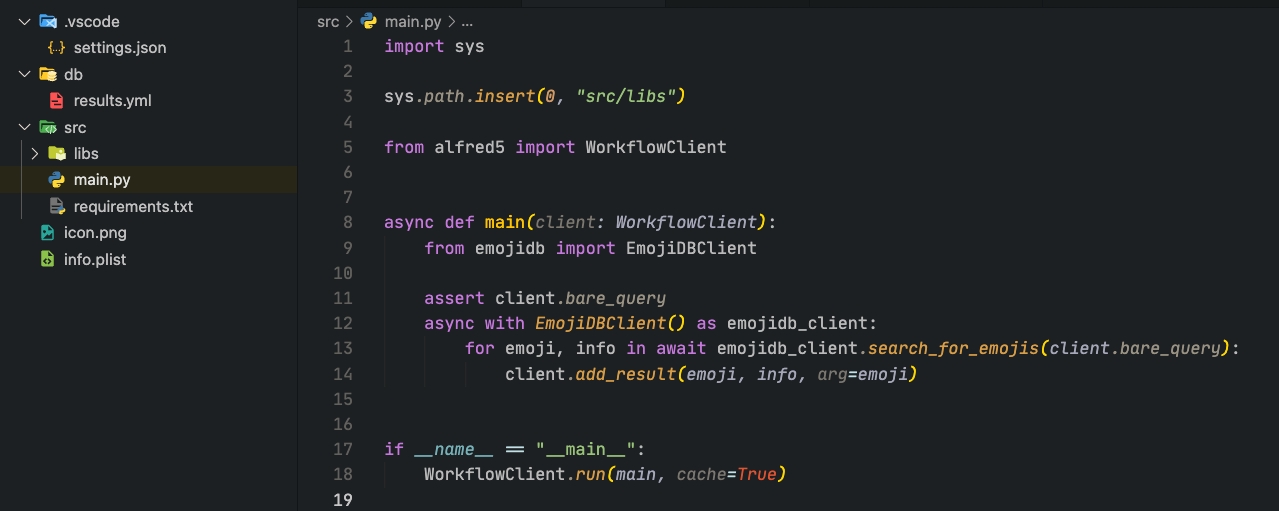Viewport: 1279px width, 511px height.
Task: Click the icon.png image file icon
Action: (47, 233)
